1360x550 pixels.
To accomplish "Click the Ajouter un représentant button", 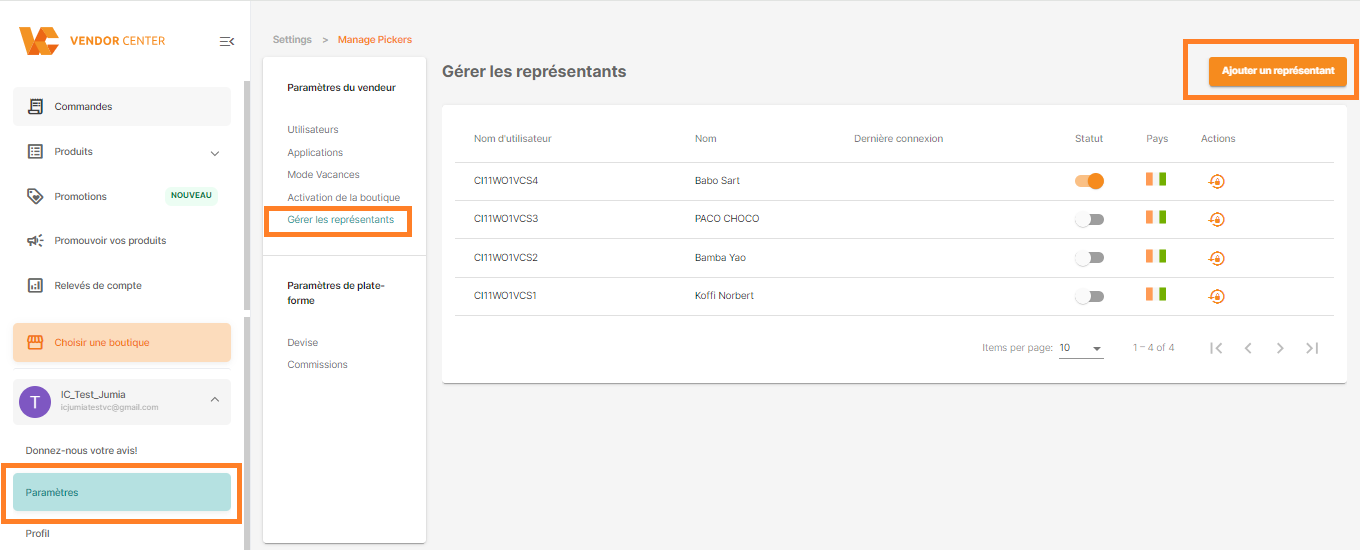I will tap(1278, 71).
